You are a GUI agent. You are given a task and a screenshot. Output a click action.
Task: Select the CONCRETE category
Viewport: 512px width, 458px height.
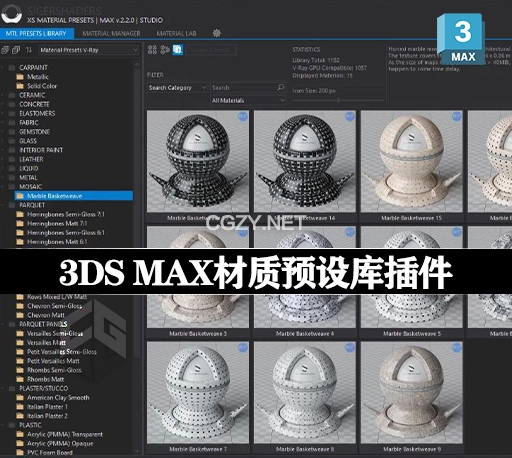click(x=34, y=104)
